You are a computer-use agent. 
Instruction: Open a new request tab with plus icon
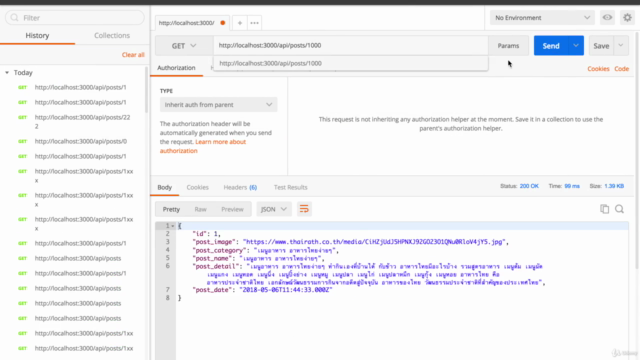(x=240, y=23)
